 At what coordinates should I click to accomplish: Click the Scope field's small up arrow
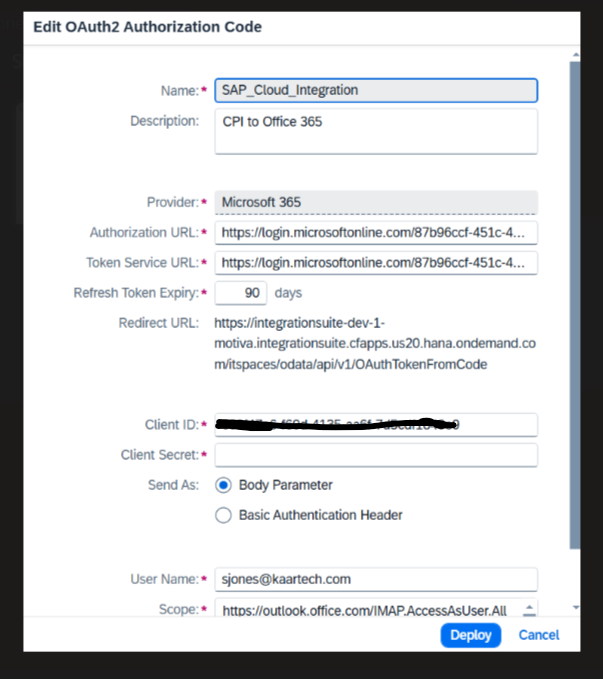click(x=528, y=607)
